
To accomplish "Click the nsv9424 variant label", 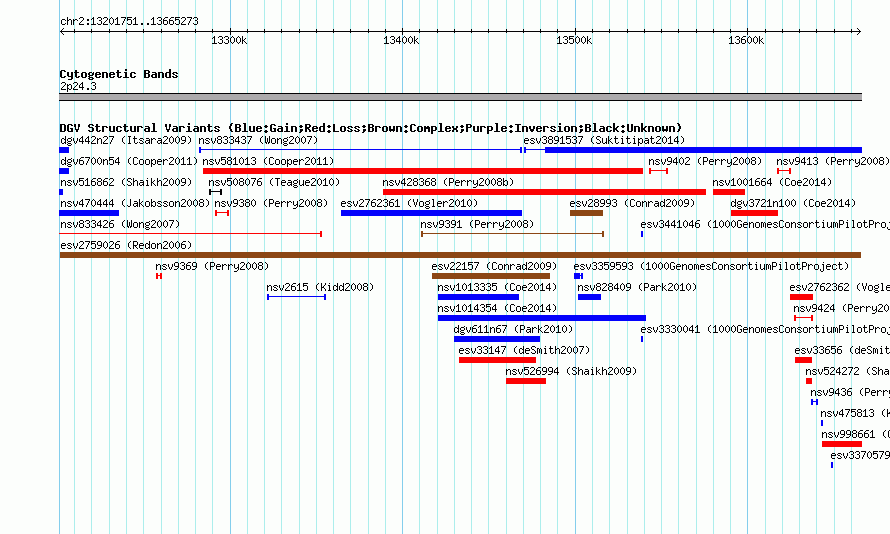I will pos(841,308).
